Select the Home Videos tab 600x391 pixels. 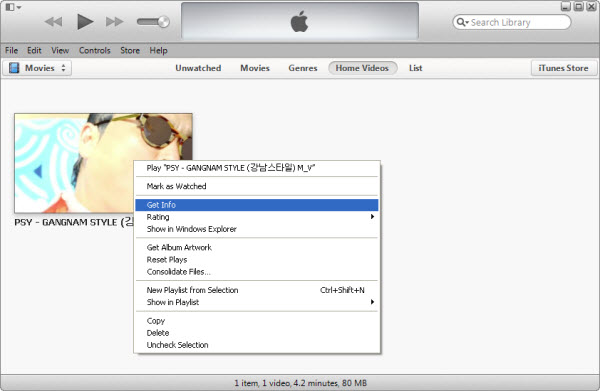click(x=362, y=68)
